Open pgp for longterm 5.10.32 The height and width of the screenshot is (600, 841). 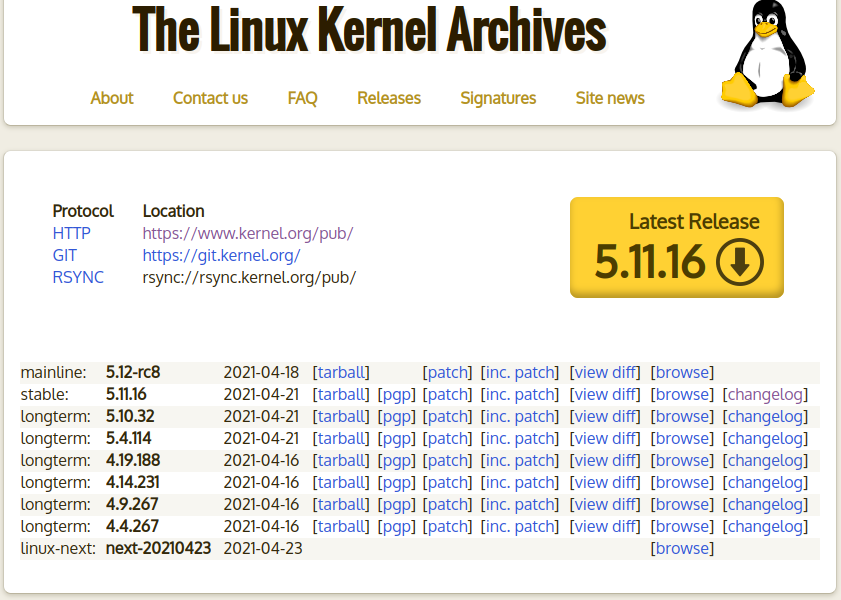coord(397,416)
